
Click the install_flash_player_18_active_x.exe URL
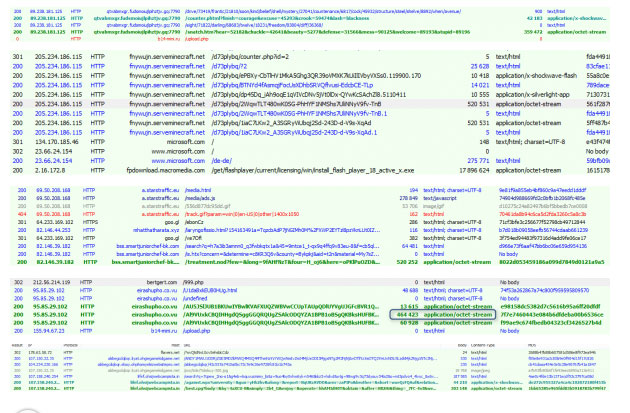click(313, 170)
